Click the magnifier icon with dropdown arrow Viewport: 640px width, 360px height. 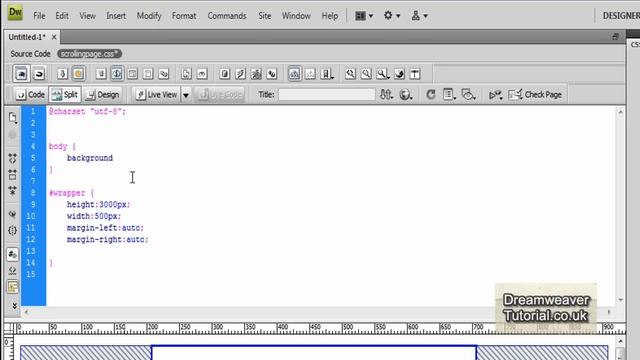382,74
